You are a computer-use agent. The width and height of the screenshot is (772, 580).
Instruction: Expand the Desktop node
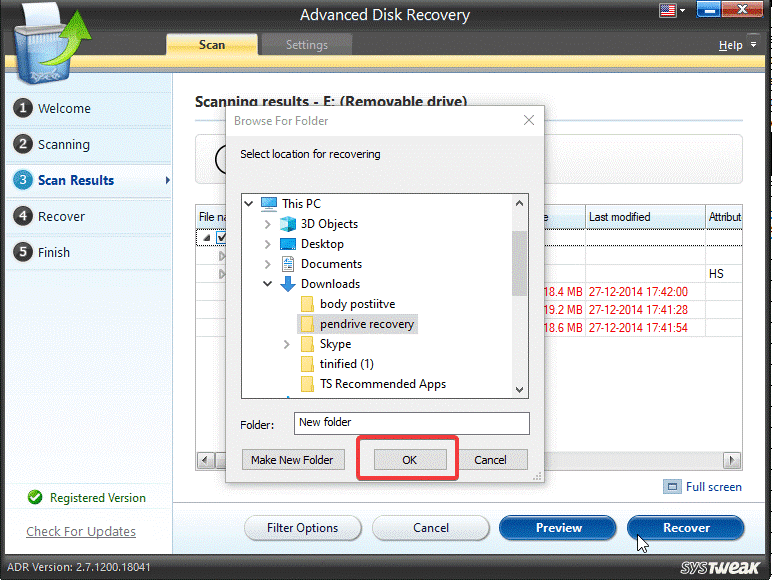point(267,244)
